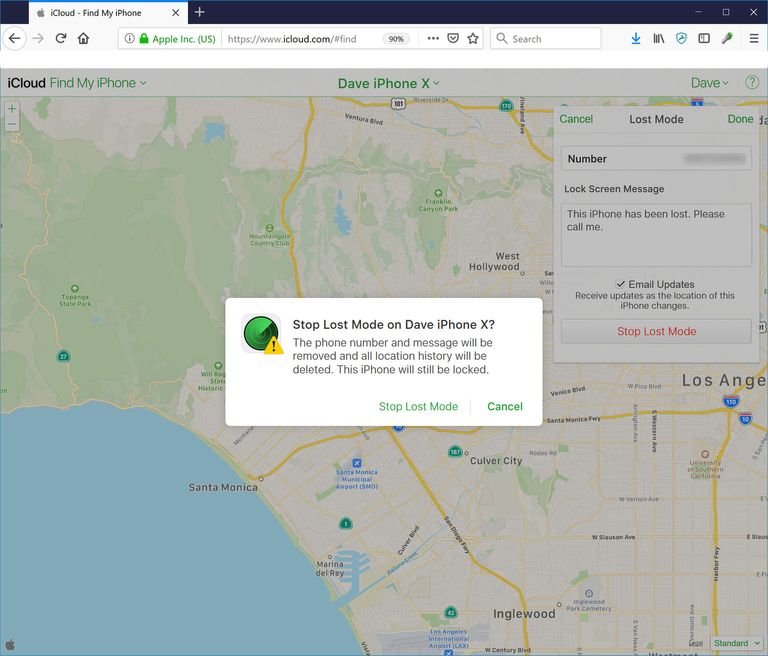Cancel the Stop Lost Mode dialog
This screenshot has width=768, height=656.
pyautogui.click(x=505, y=406)
